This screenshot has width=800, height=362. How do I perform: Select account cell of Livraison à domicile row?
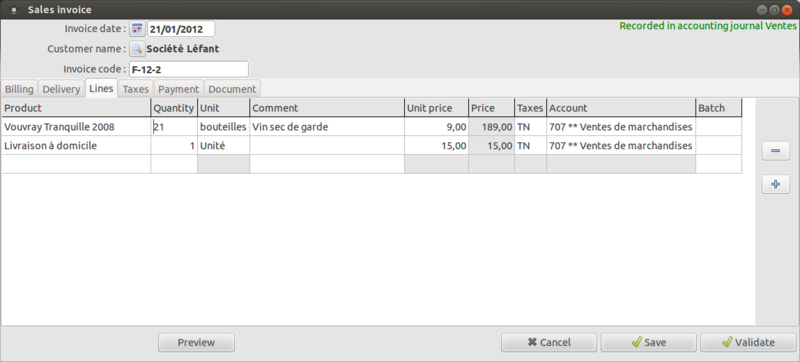621,146
